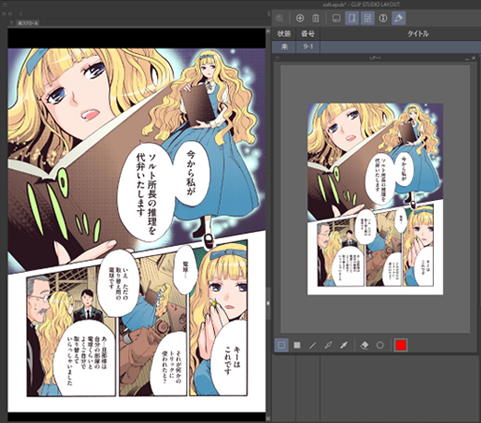Click the 番号 column header
The image size is (481, 423).
coord(308,34)
